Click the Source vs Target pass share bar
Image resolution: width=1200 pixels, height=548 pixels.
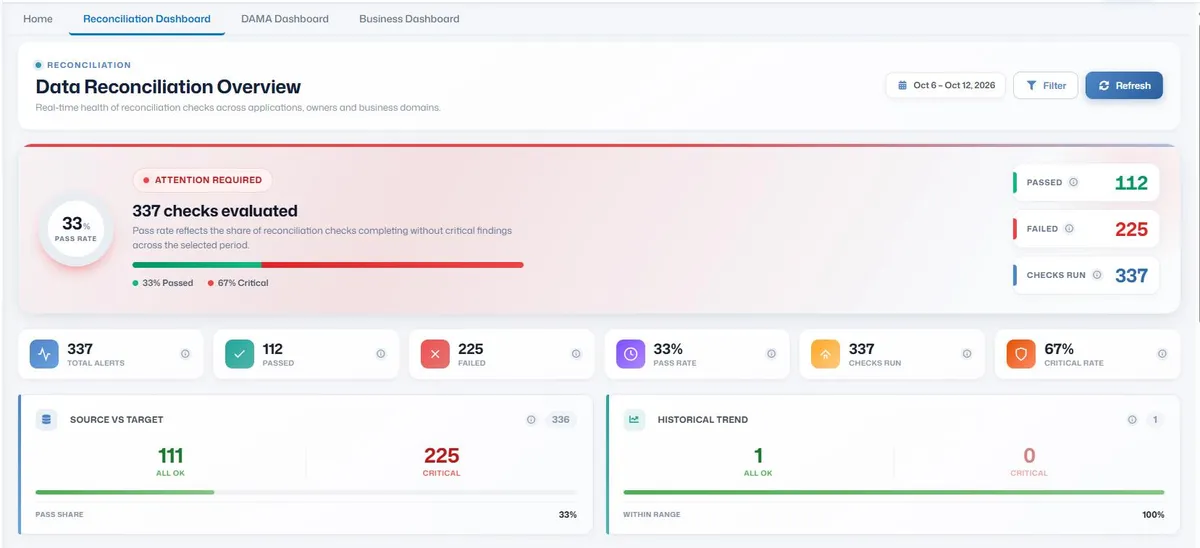(306, 492)
